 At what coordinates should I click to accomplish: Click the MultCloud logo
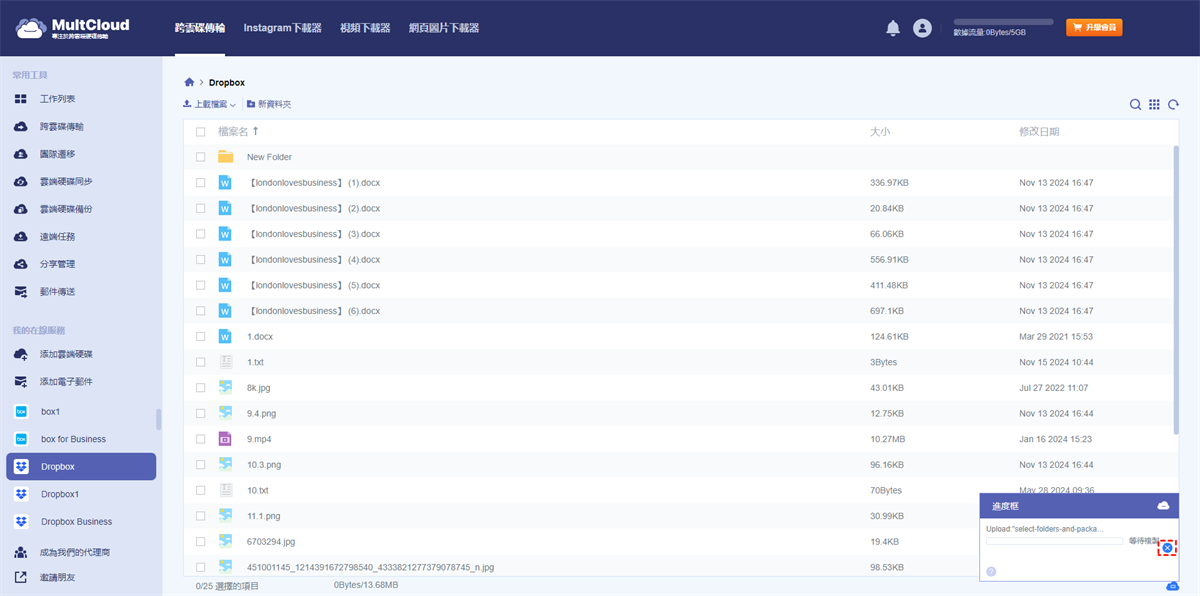72,28
